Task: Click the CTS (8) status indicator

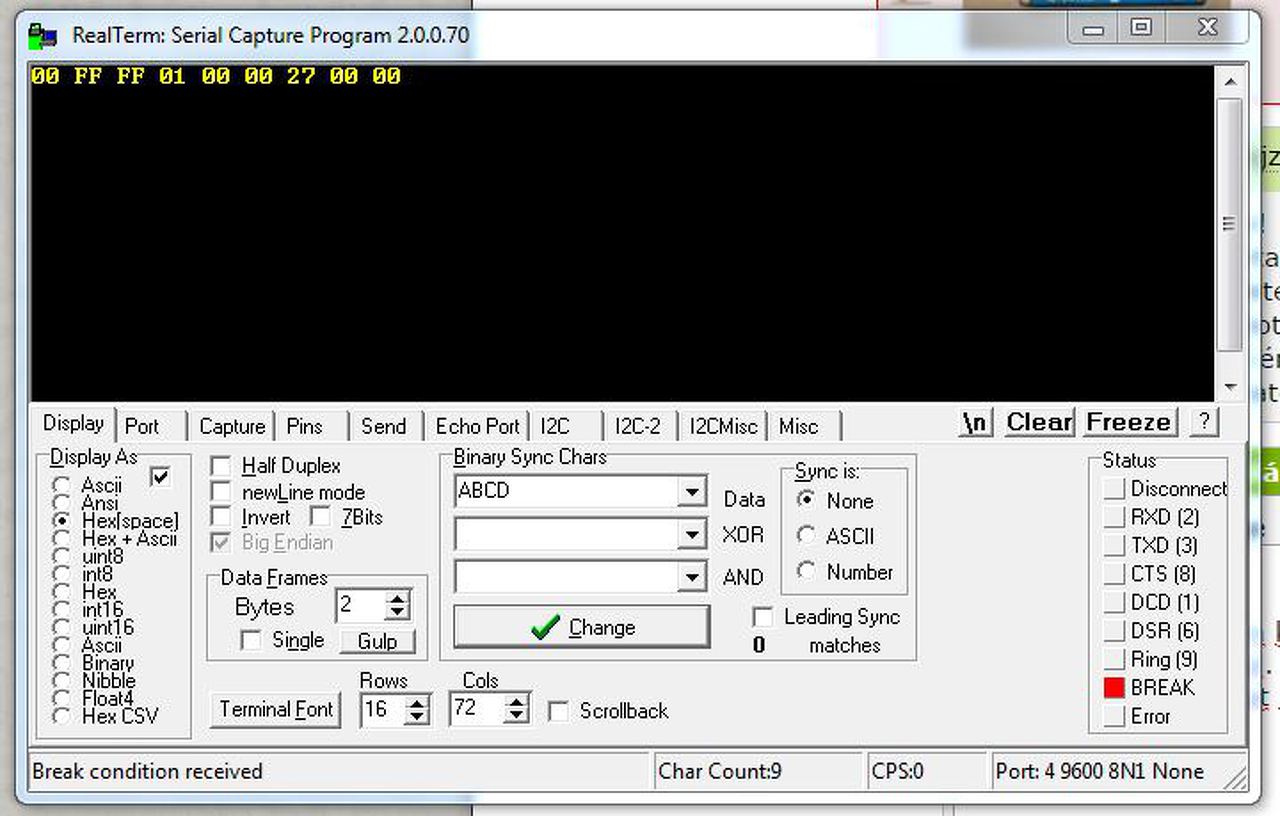Action: [1114, 574]
